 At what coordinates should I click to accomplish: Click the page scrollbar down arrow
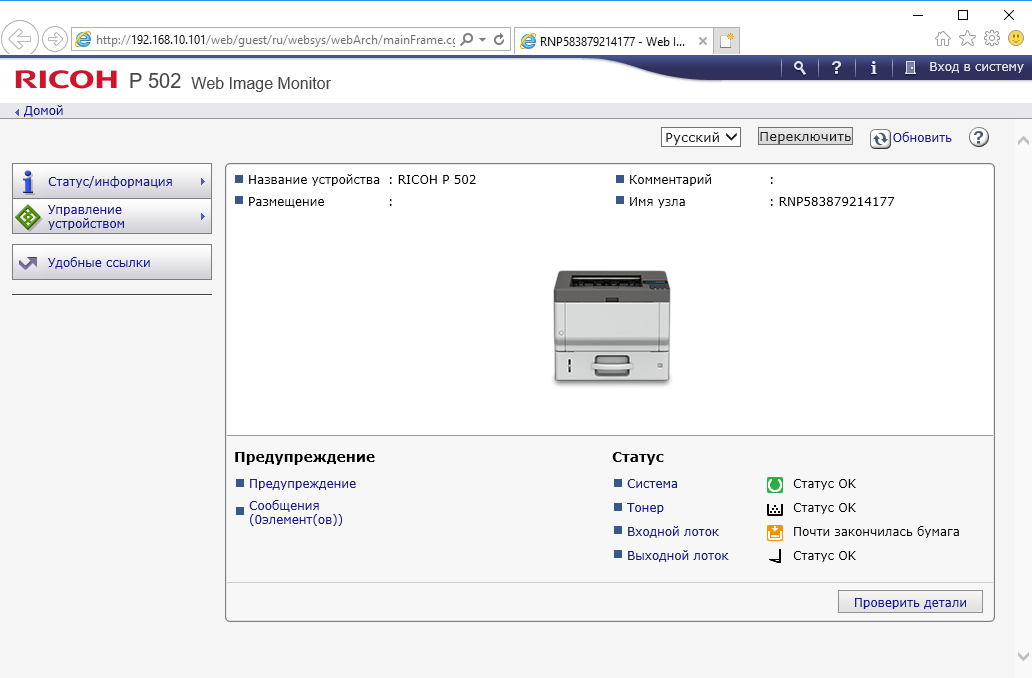click(x=1023, y=656)
